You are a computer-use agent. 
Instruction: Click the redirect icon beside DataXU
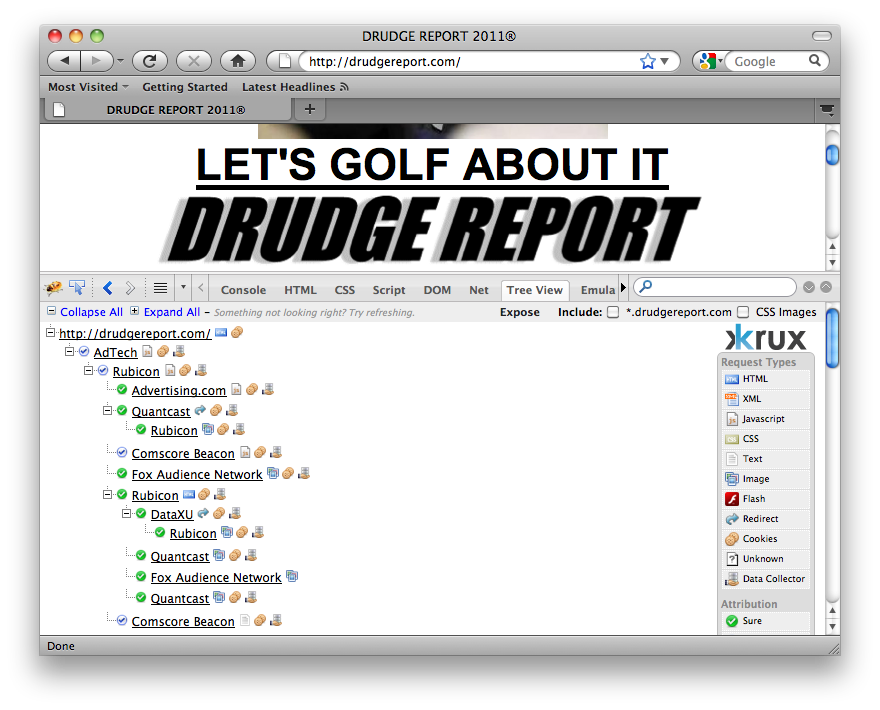point(203,513)
